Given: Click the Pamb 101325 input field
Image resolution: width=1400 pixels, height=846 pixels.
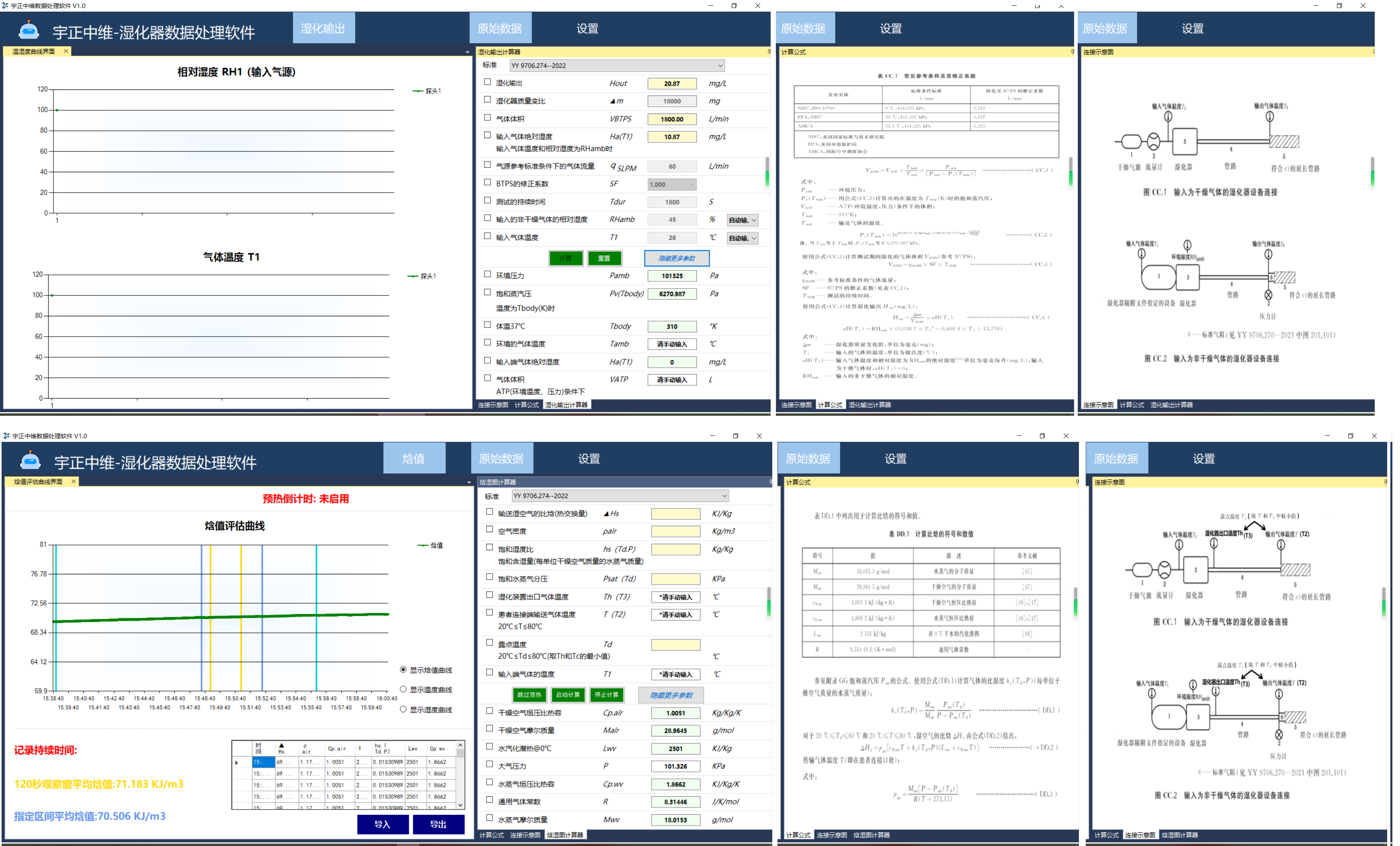Looking at the screenshot, I should pos(672,276).
